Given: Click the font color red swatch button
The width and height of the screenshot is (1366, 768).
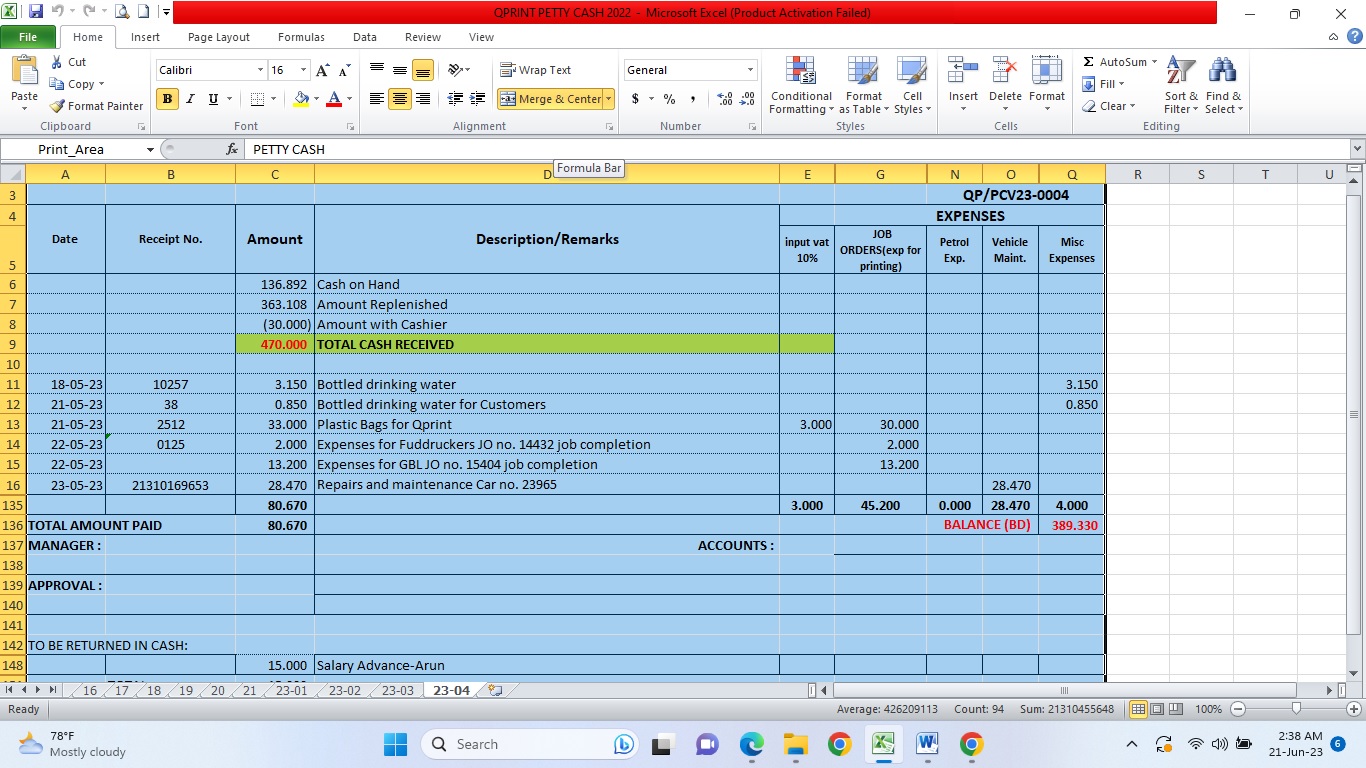Looking at the screenshot, I should (333, 99).
